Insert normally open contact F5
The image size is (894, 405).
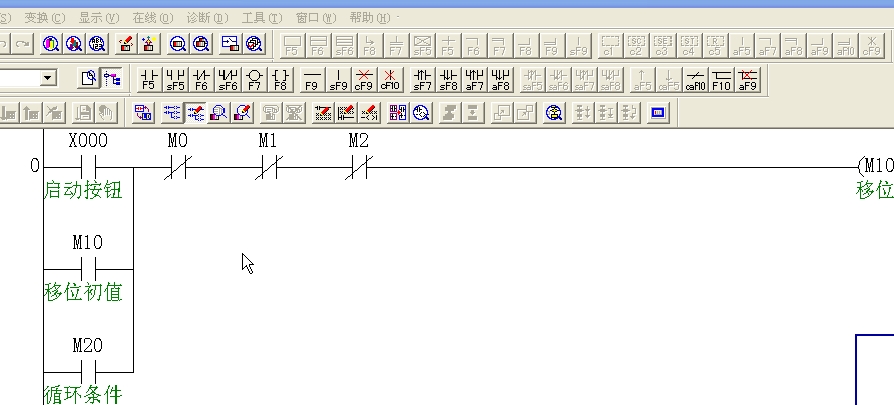click(x=148, y=79)
